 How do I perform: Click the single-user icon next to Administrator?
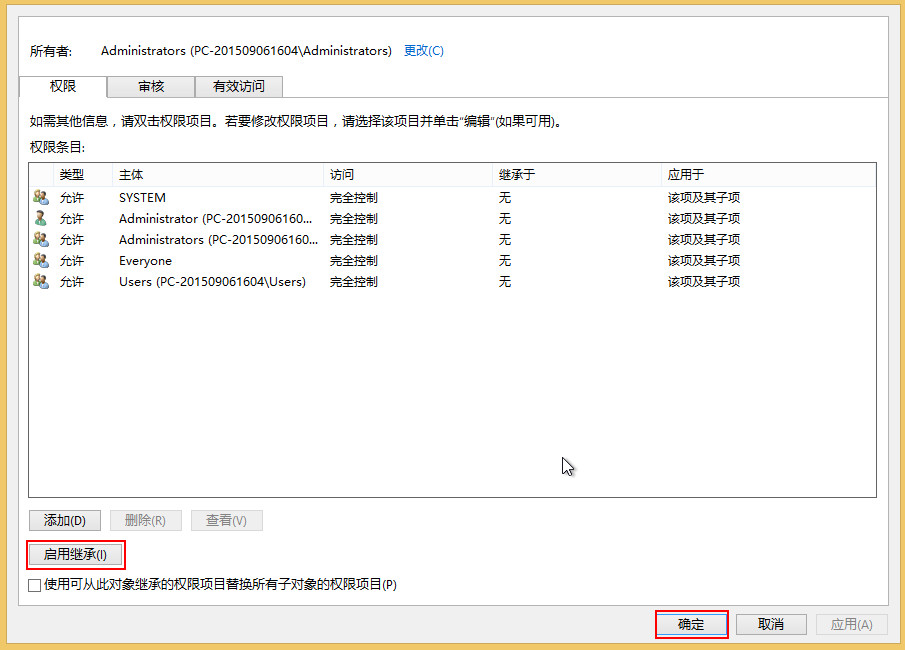[x=41, y=218]
